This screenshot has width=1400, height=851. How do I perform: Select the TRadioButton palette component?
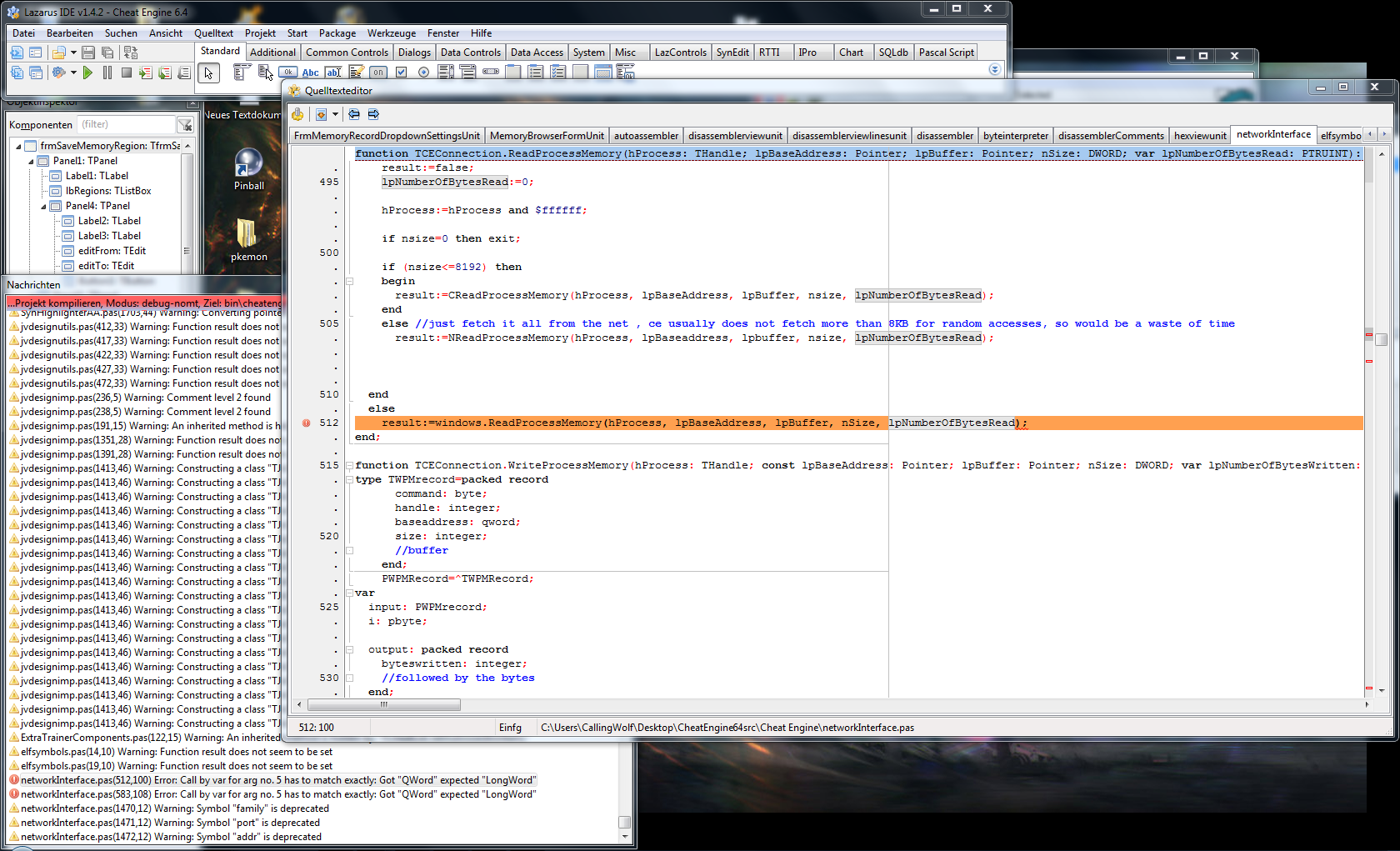click(x=423, y=73)
